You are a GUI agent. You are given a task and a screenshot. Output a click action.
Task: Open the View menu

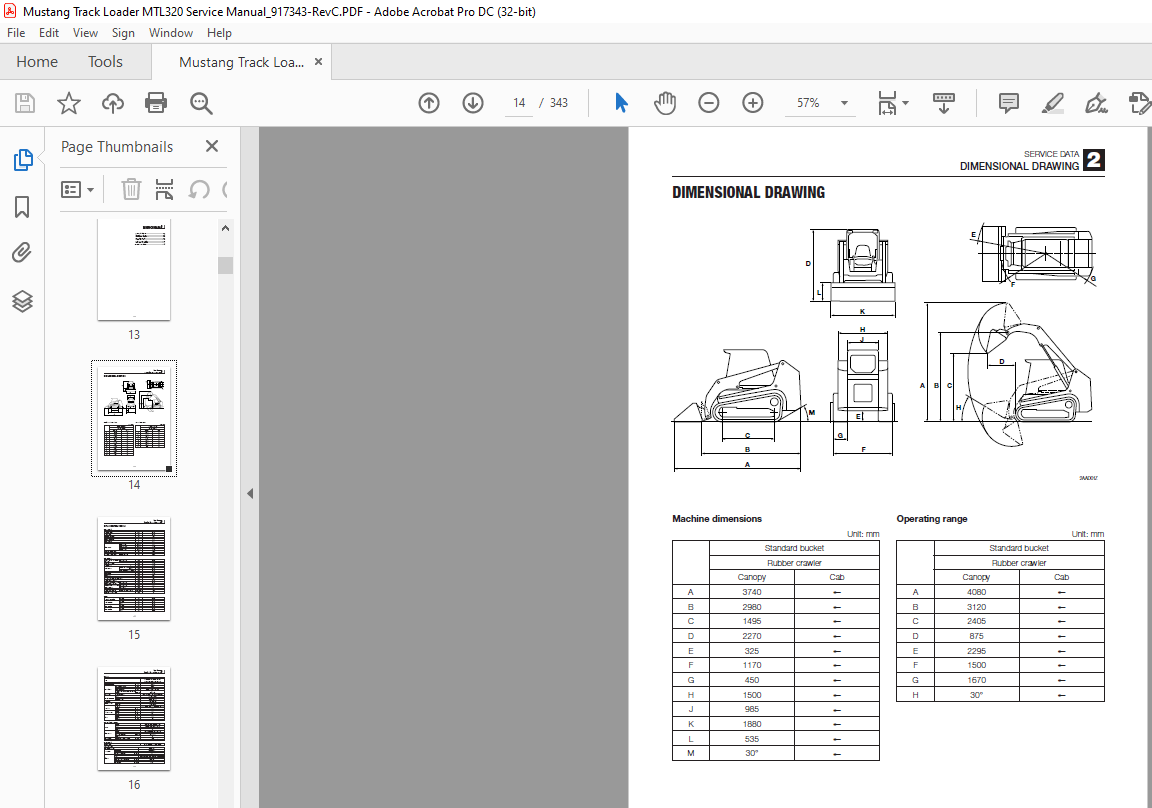[x=85, y=33]
